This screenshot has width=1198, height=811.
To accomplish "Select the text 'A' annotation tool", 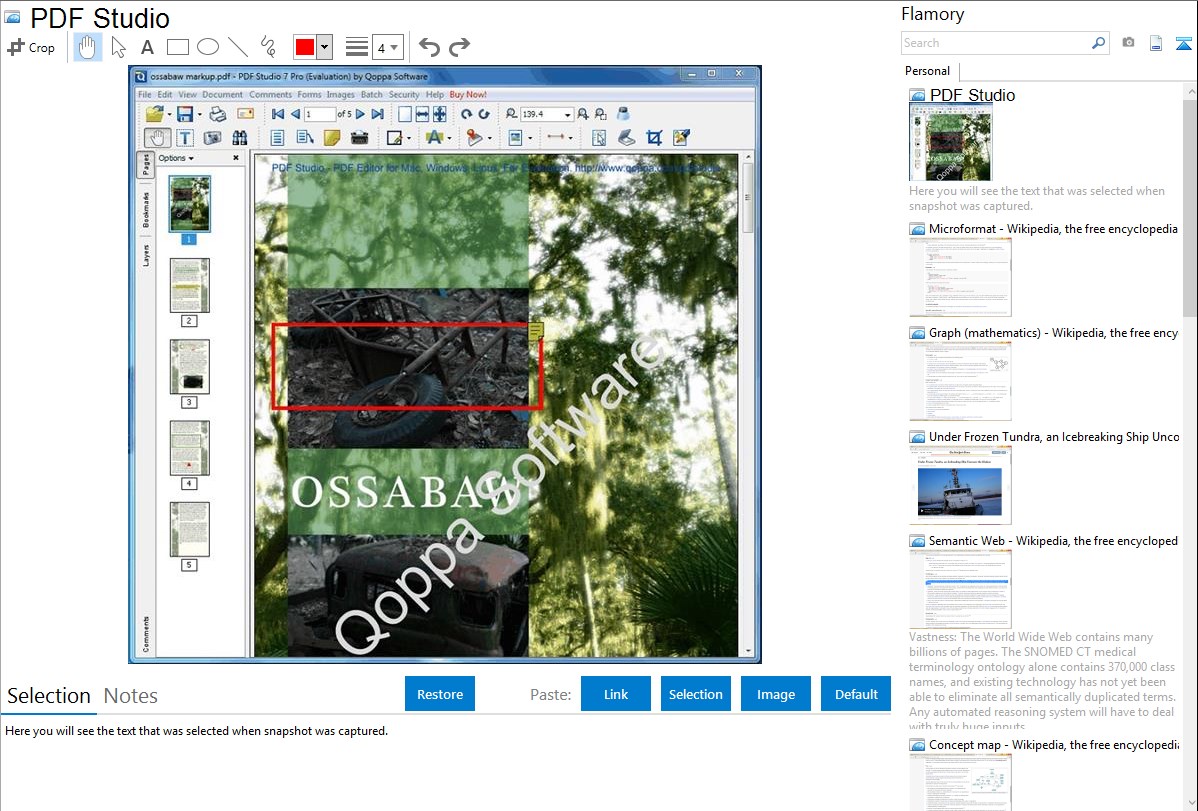I will 147,47.
